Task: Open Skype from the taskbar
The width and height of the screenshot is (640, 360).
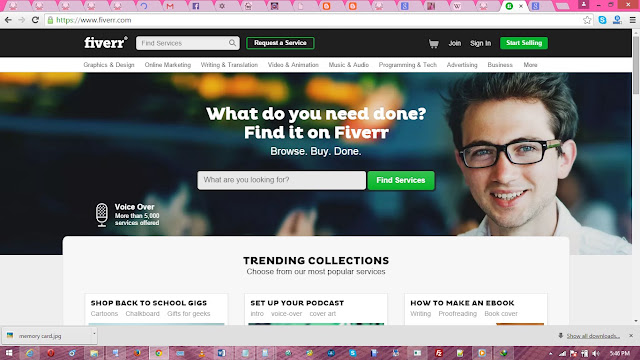Action: tap(353, 353)
